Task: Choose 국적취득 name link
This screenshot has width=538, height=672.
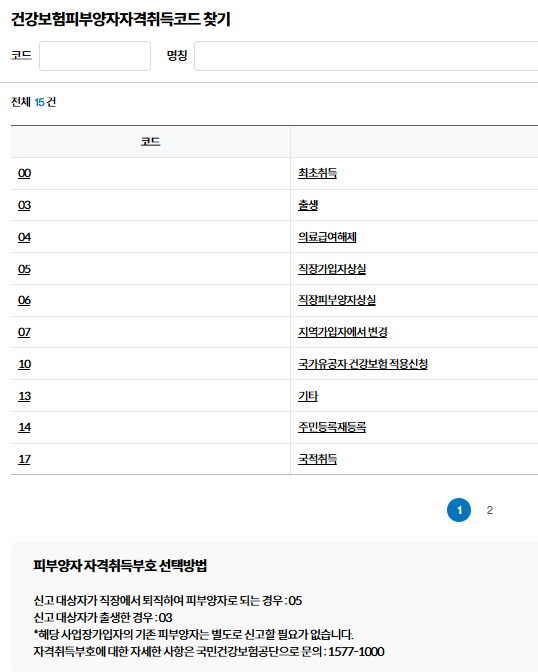Action: tap(318, 459)
